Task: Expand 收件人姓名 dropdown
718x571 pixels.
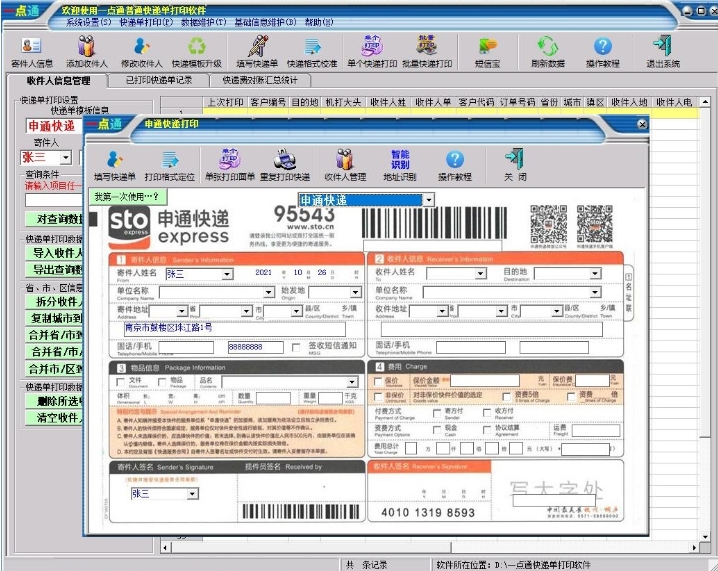Action: pyautogui.click(x=480, y=273)
